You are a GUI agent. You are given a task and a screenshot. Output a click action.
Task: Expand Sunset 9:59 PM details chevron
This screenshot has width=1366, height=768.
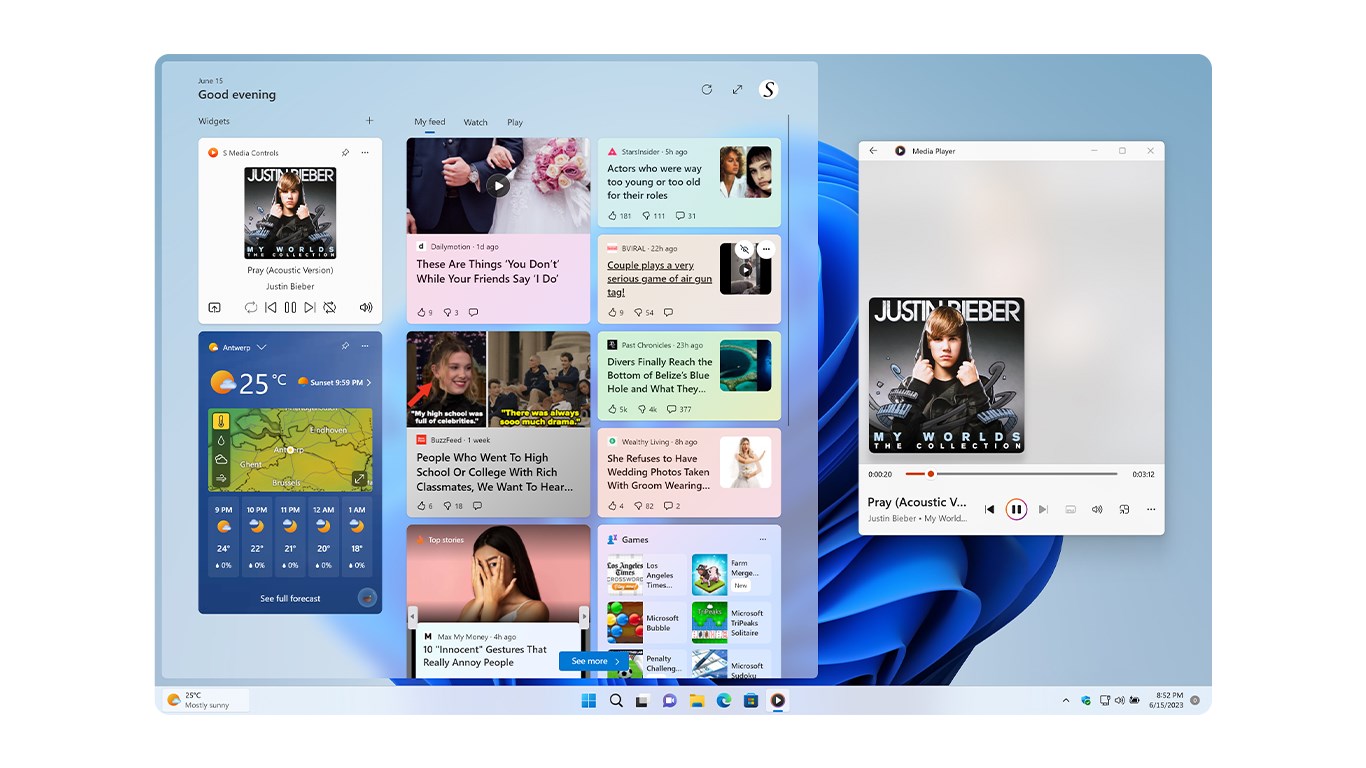click(x=369, y=383)
